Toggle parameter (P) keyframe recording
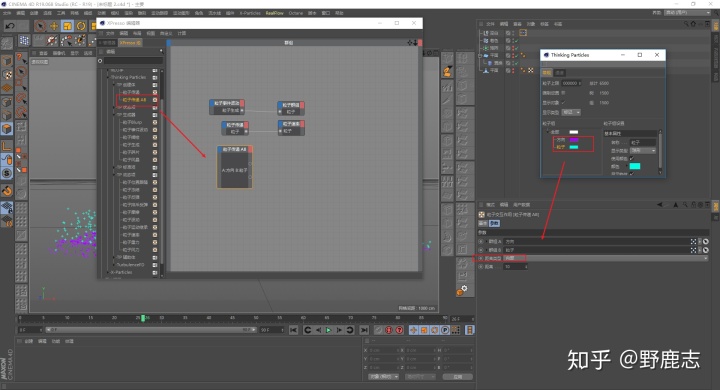Image resolution: width=720 pixels, height=390 pixels. (x=445, y=330)
